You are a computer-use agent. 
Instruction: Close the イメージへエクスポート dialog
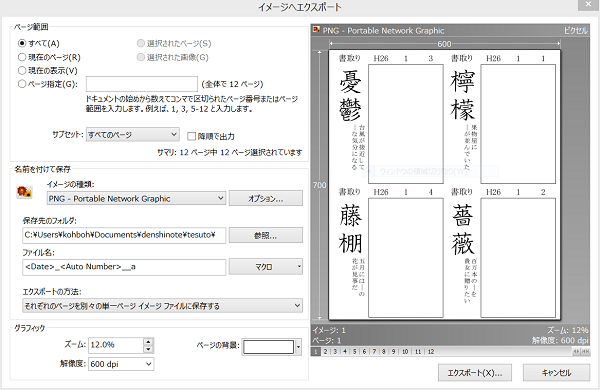589,4
